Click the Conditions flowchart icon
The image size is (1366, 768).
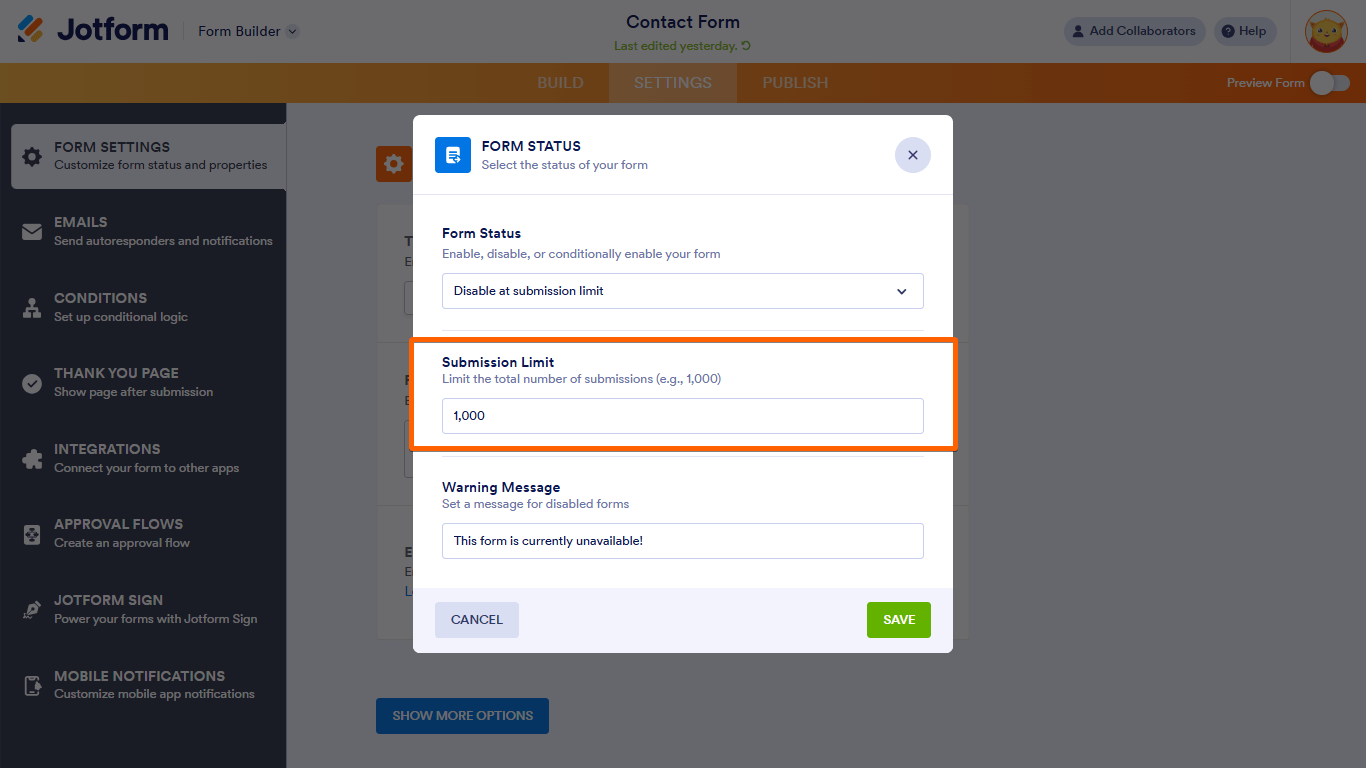[x=32, y=308]
